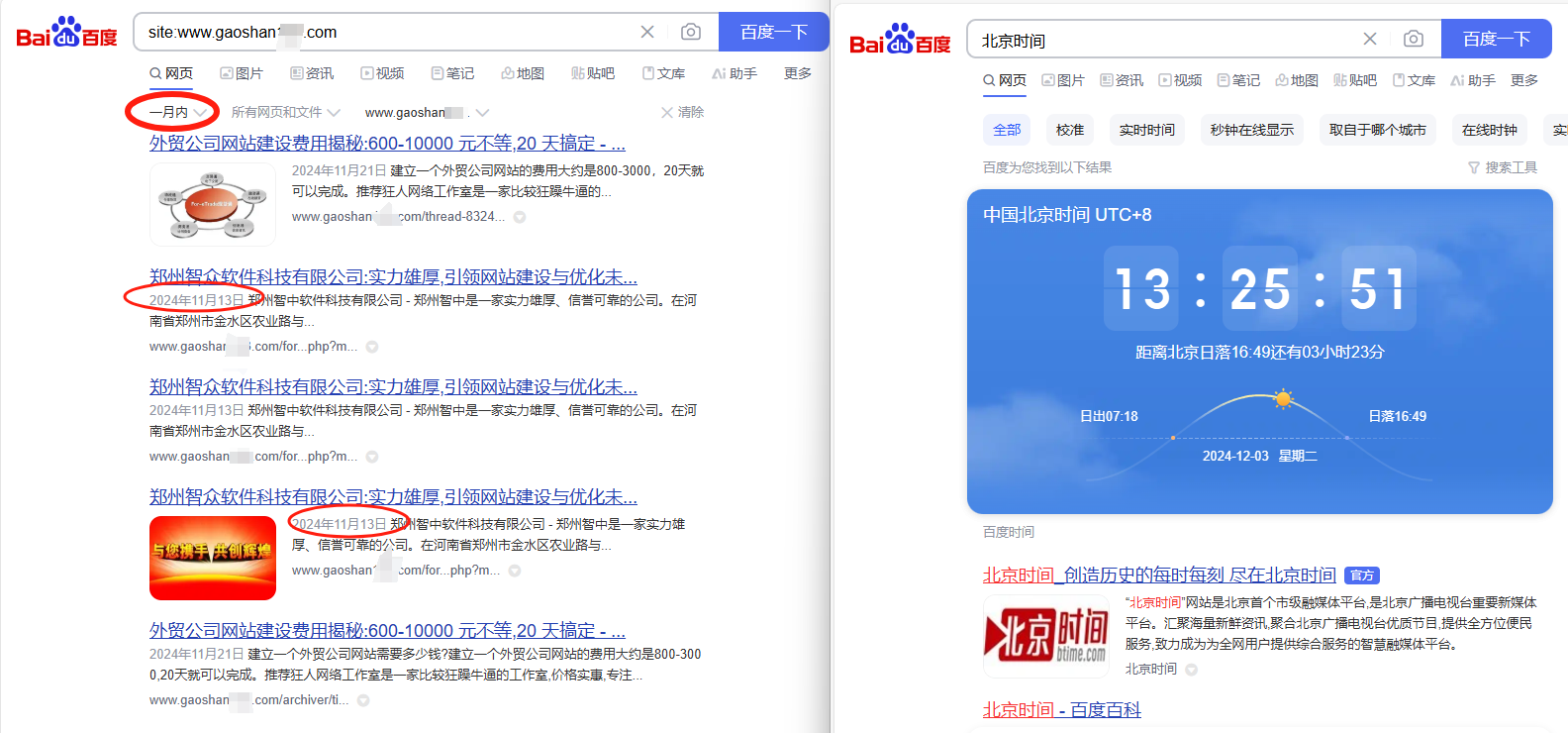
Task: Open 贴吧 tab in left window
Action: [593, 73]
